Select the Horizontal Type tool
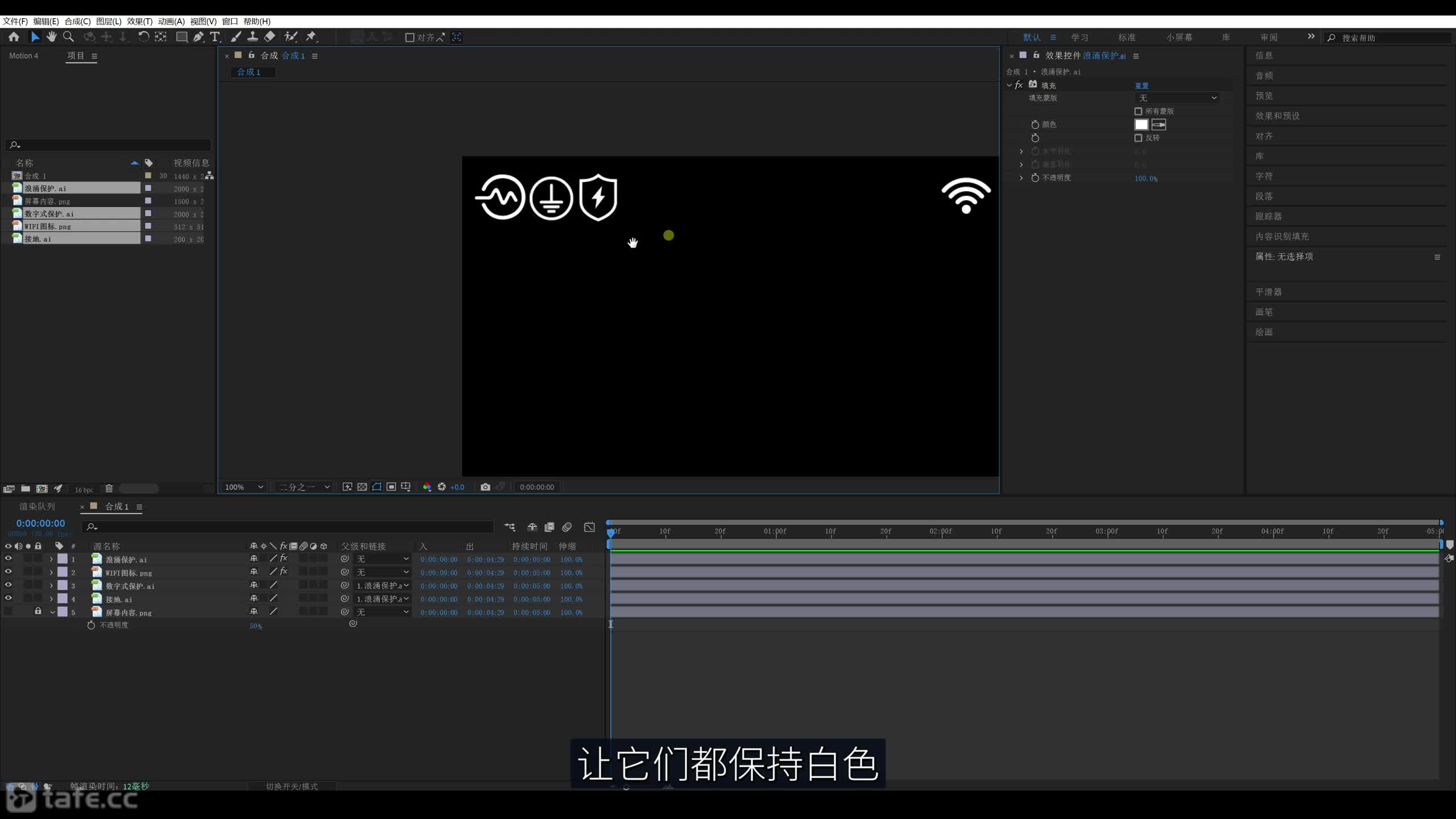 coord(215,37)
